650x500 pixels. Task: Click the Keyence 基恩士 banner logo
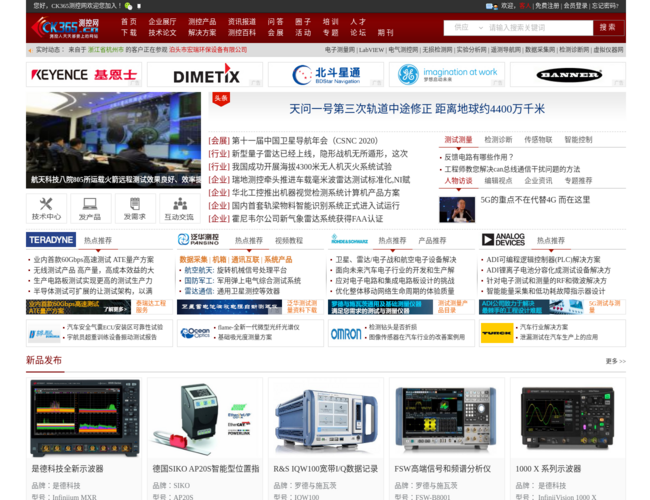click(x=84, y=75)
